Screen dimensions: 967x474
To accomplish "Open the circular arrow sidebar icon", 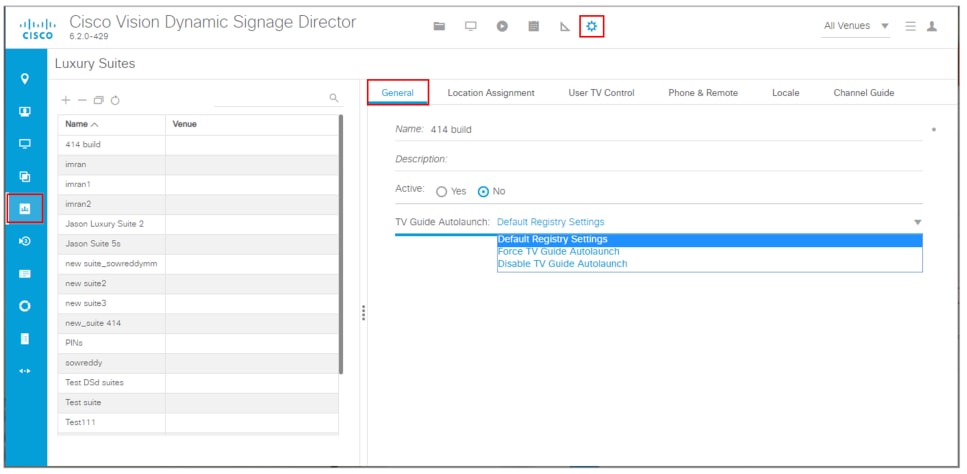I will pyautogui.click(x=25, y=241).
